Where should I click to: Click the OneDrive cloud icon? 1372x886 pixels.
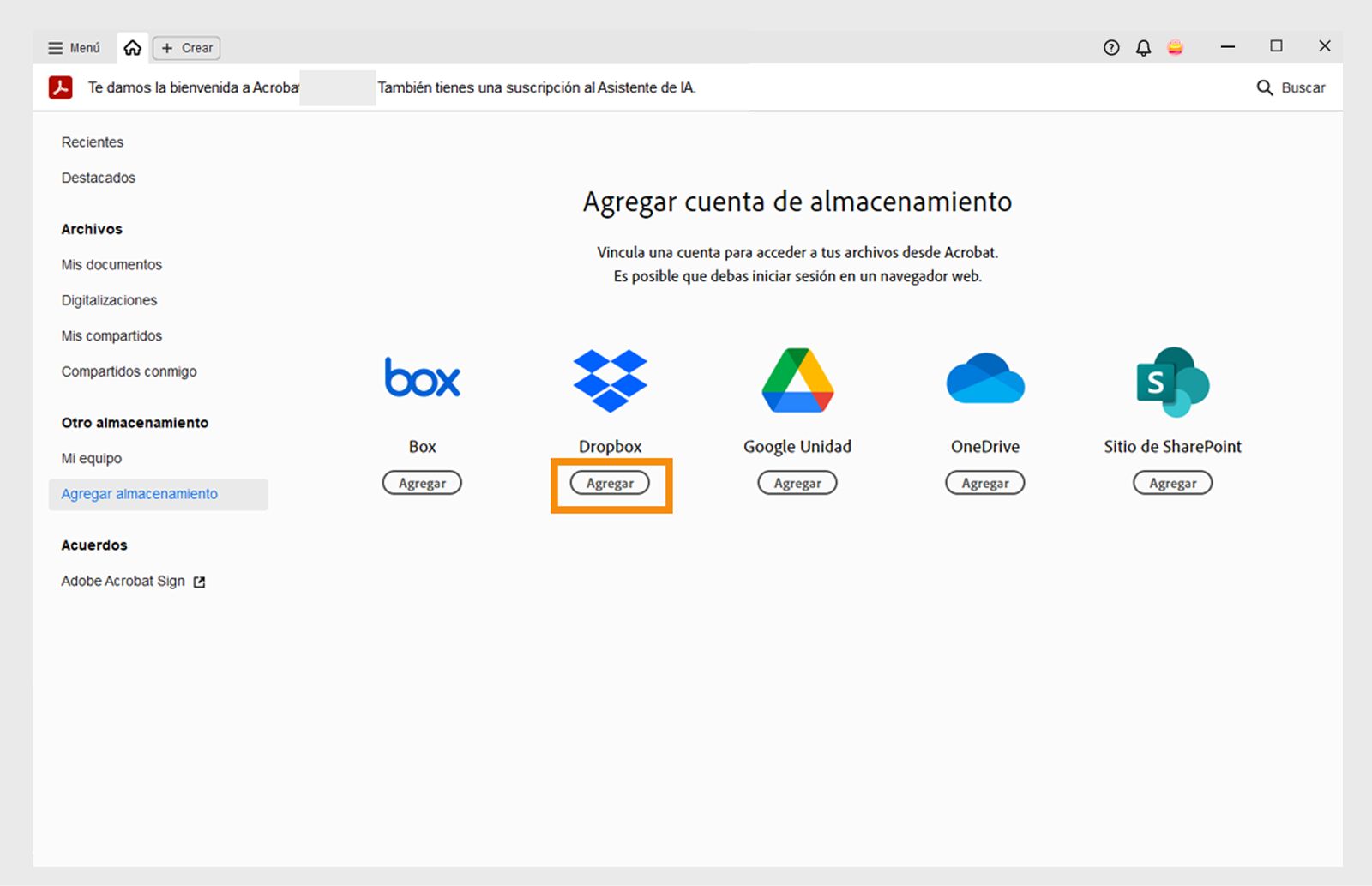pyautogui.click(x=984, y=380)
